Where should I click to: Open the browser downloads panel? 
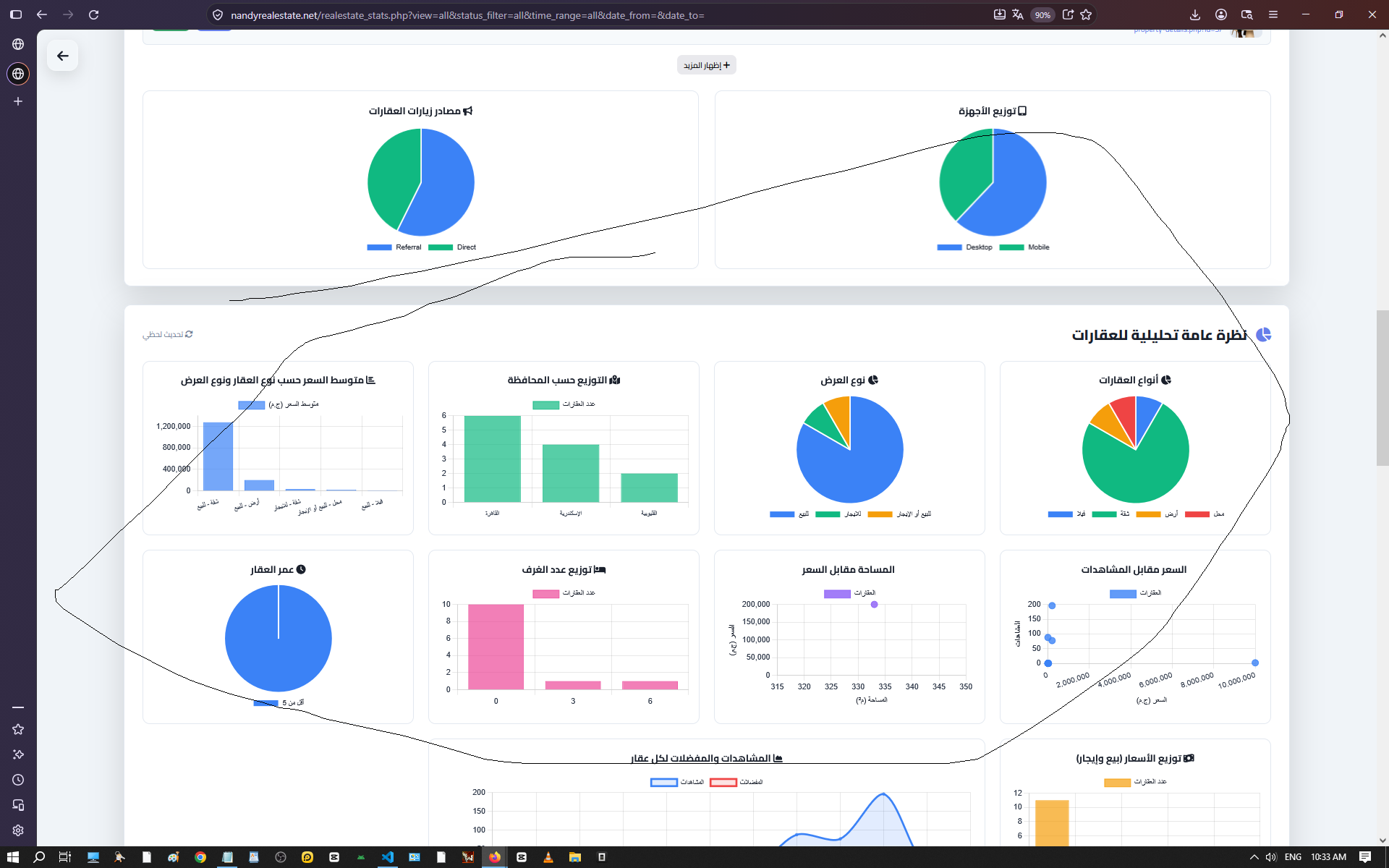[1195, 14]
